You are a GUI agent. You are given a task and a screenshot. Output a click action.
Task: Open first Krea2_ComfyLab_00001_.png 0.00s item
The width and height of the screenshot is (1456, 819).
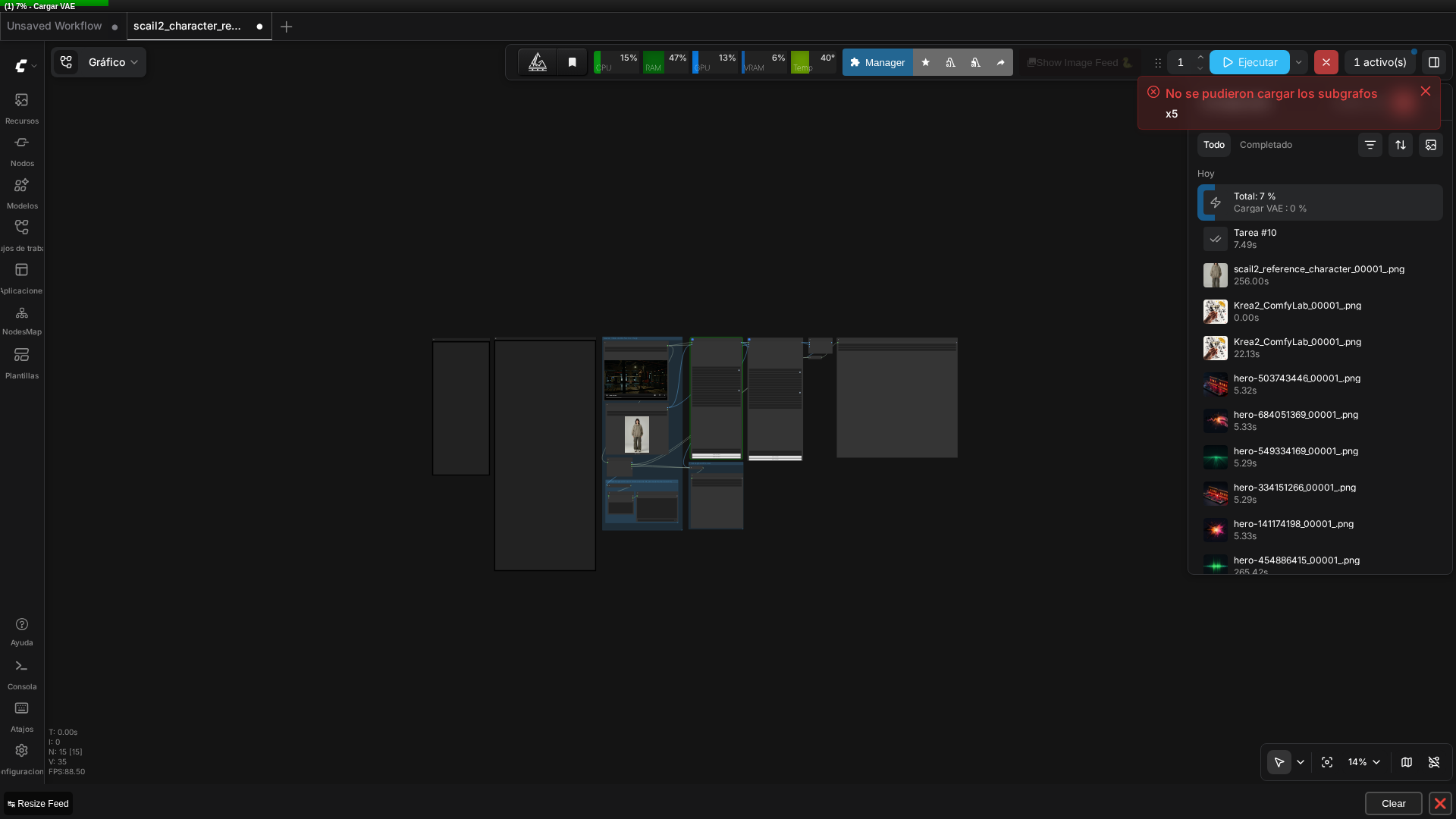(x=1319, y=312)
